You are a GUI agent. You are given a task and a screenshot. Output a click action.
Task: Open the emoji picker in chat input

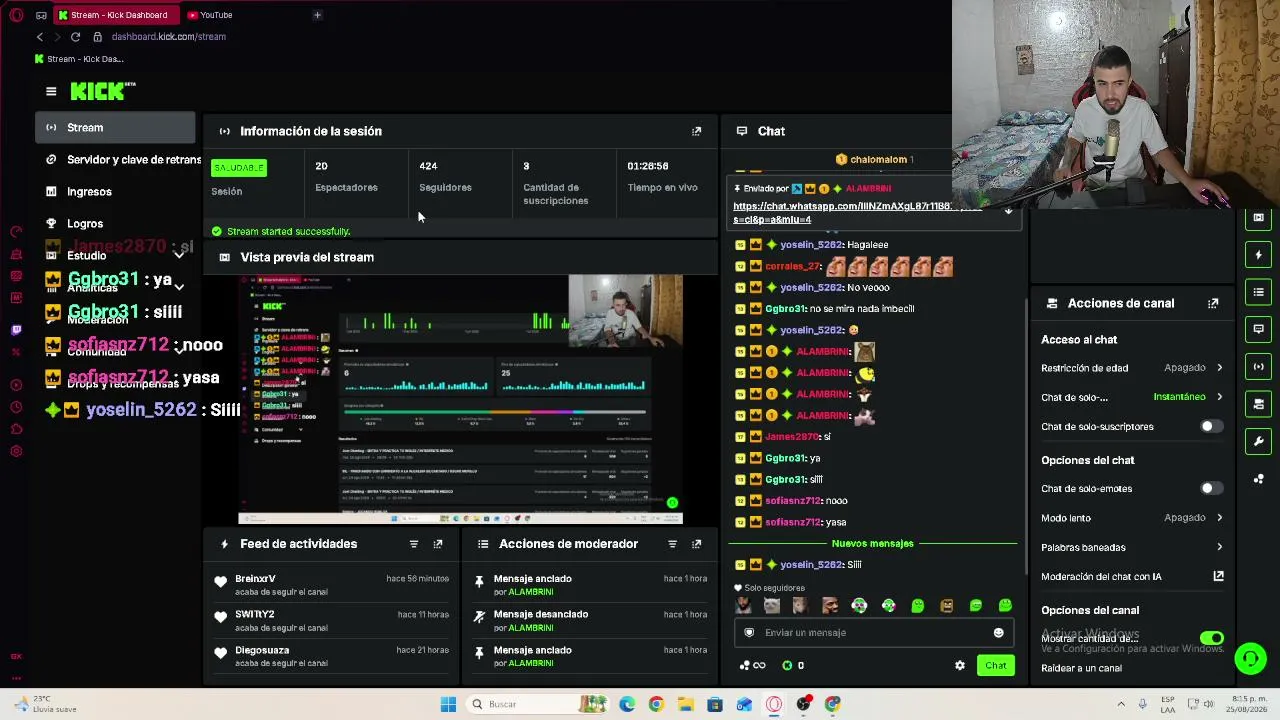tap(998, 633)
